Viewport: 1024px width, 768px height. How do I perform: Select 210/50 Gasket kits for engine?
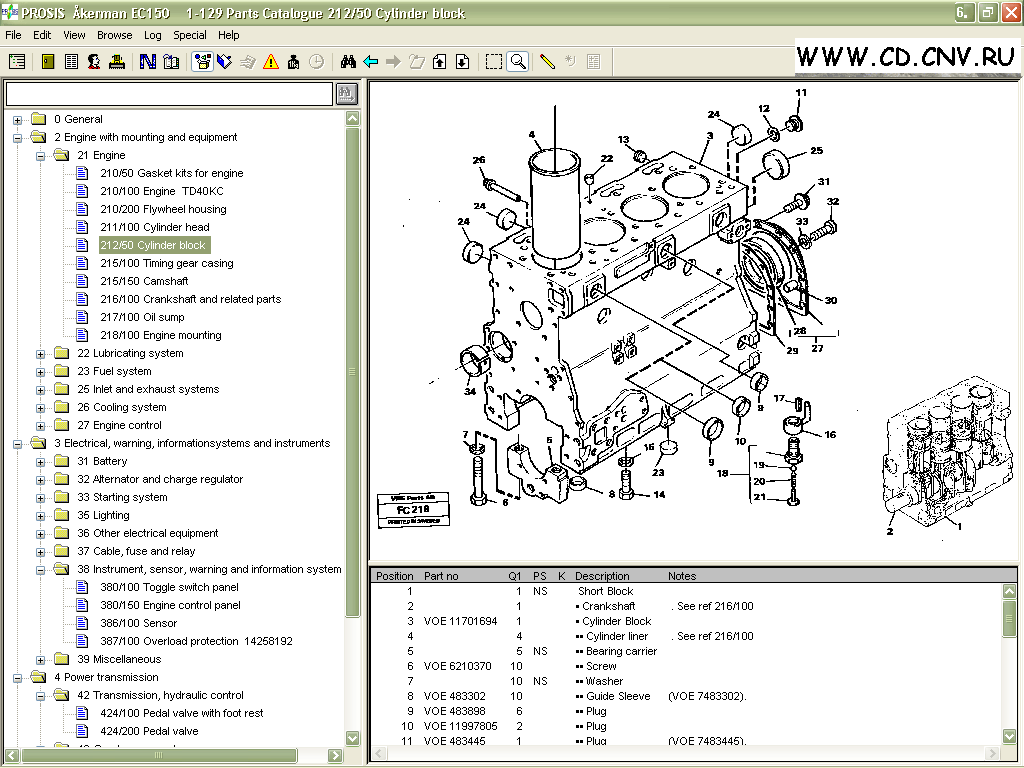click(172, 173)
